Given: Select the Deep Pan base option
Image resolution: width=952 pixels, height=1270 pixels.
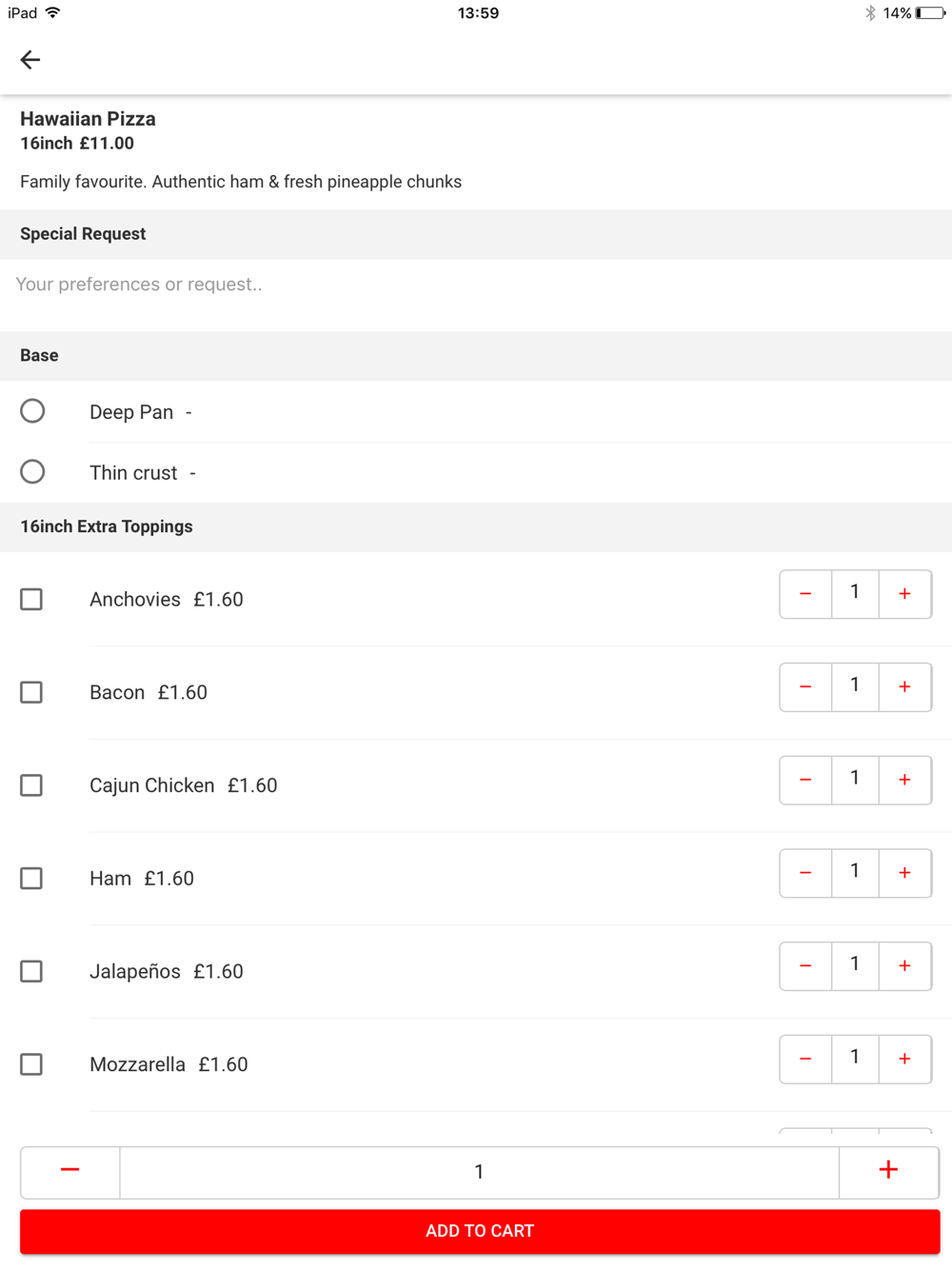Looking at the screenshot, I should coord(32,411).
